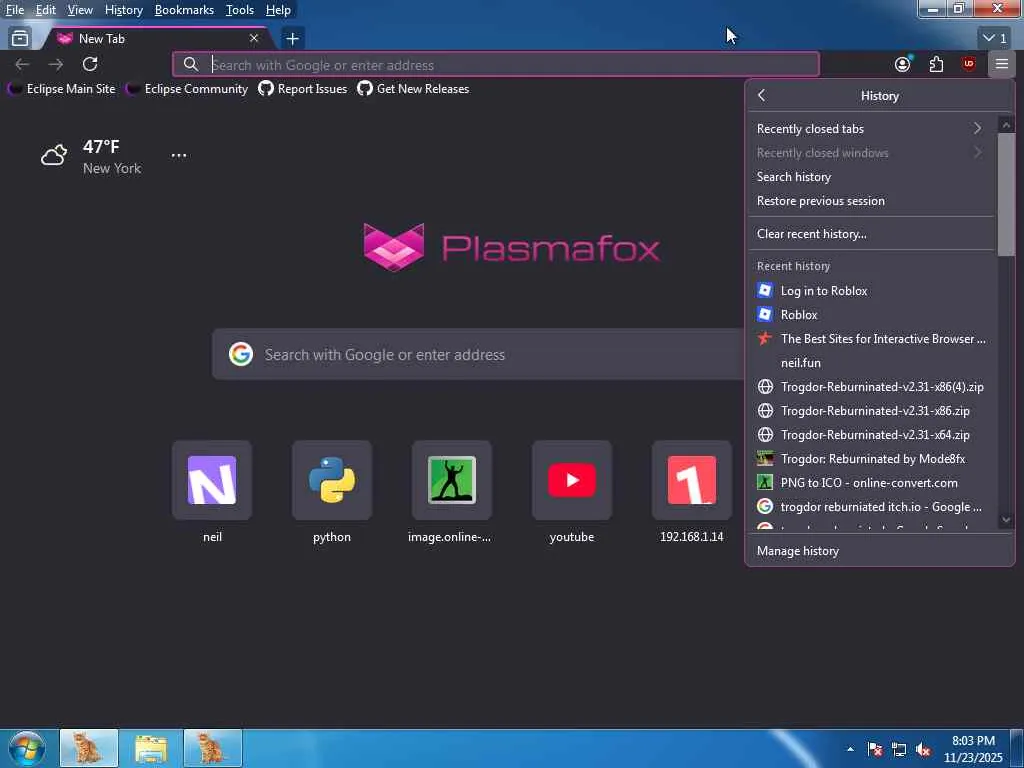This screenshot has height=768, width=1024.
Task: Open neil.fun history entry
Action: (x=870, y=363)
